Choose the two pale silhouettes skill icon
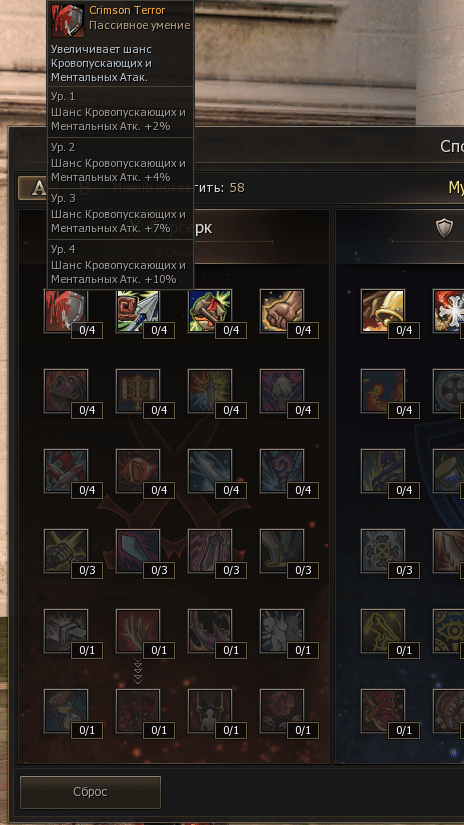This screenshot has height=825, width=464. pyautogui.click(x=282, y=631)
